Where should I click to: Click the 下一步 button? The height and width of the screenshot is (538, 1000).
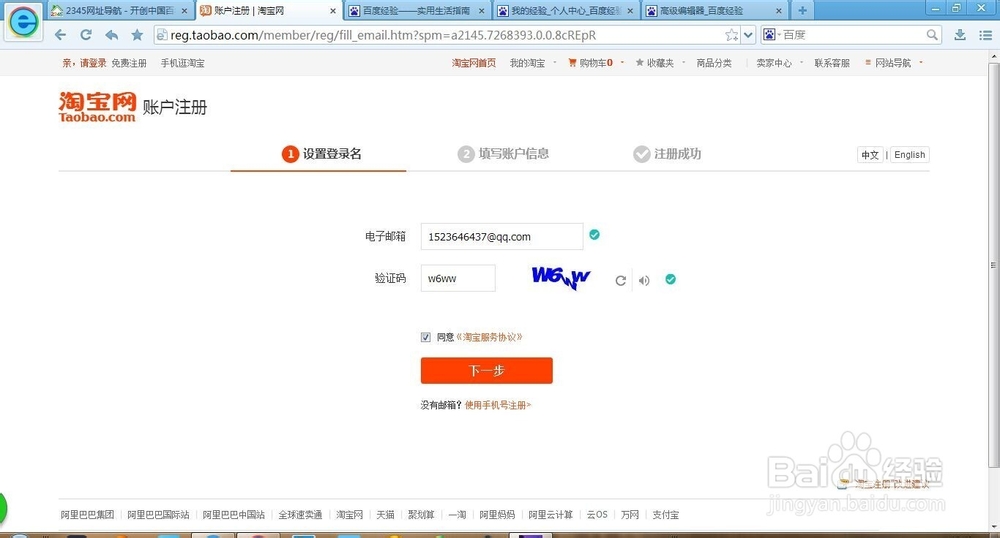(487, 370)
